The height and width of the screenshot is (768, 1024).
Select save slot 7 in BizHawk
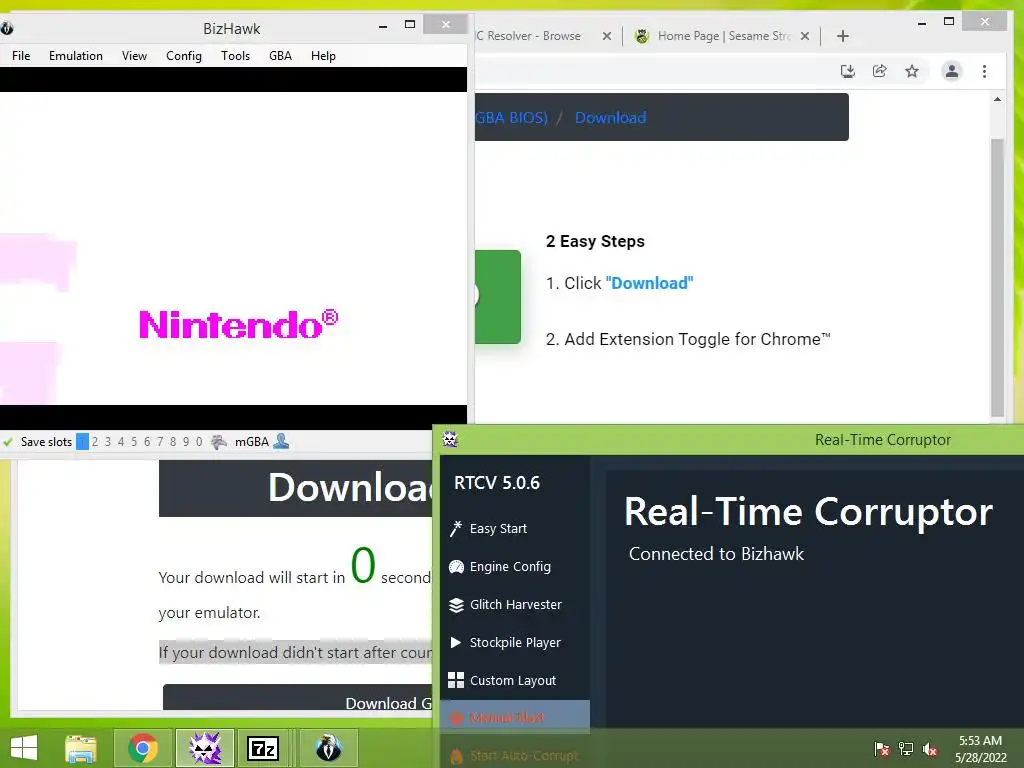pyautogui.click(x=160, y=441)
